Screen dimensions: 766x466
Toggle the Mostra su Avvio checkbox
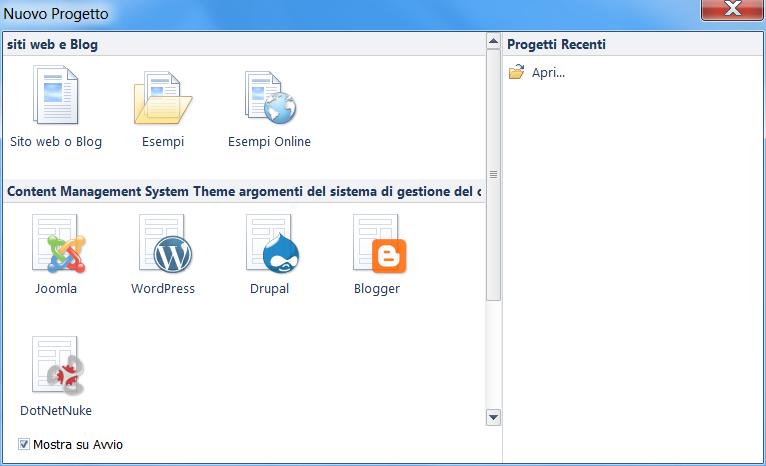pyautogui.click(x=23, y=444)
